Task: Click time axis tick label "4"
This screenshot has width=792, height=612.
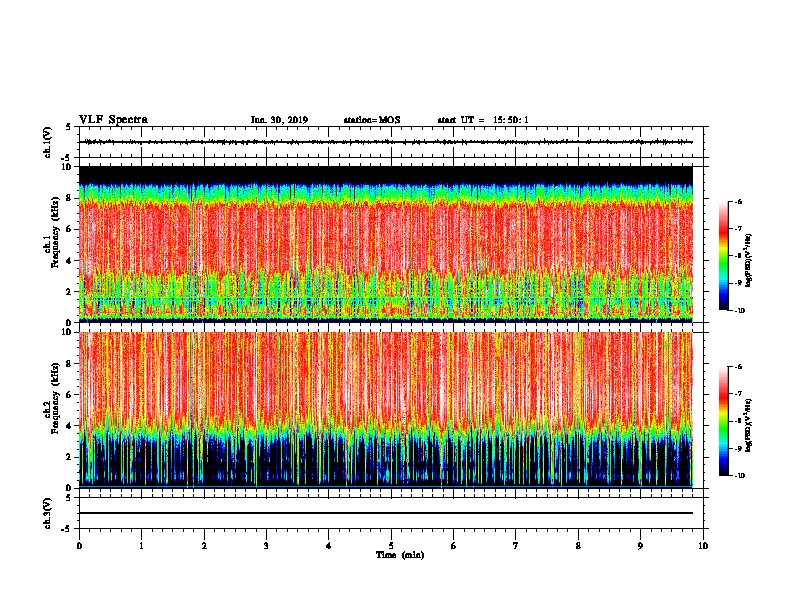Action: [x=329, y=546]
